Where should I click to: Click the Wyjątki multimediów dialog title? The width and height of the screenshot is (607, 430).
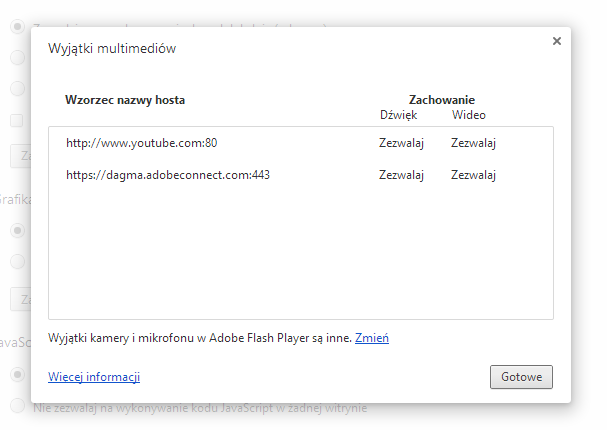(112, 49)
